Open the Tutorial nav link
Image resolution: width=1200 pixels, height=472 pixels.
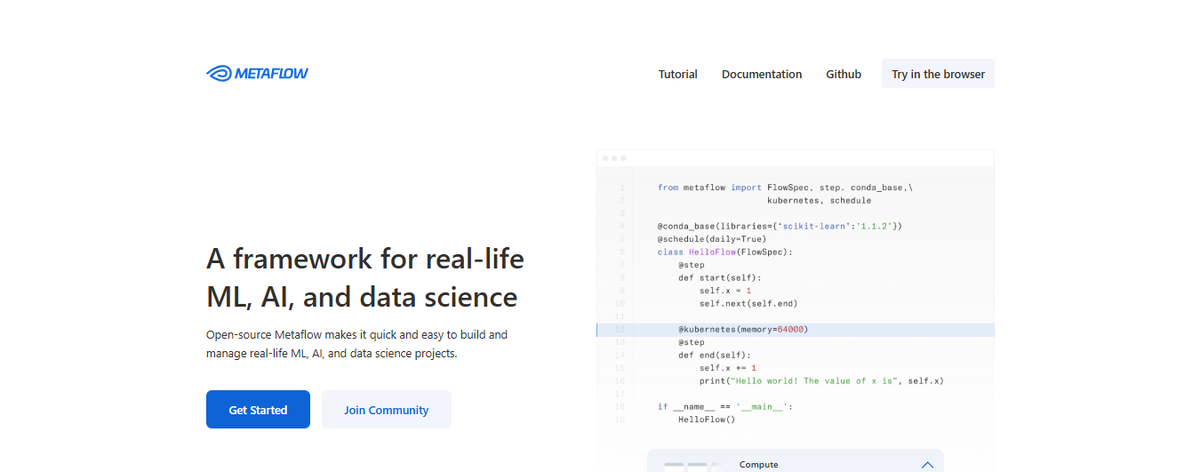(x=678, y=74)
